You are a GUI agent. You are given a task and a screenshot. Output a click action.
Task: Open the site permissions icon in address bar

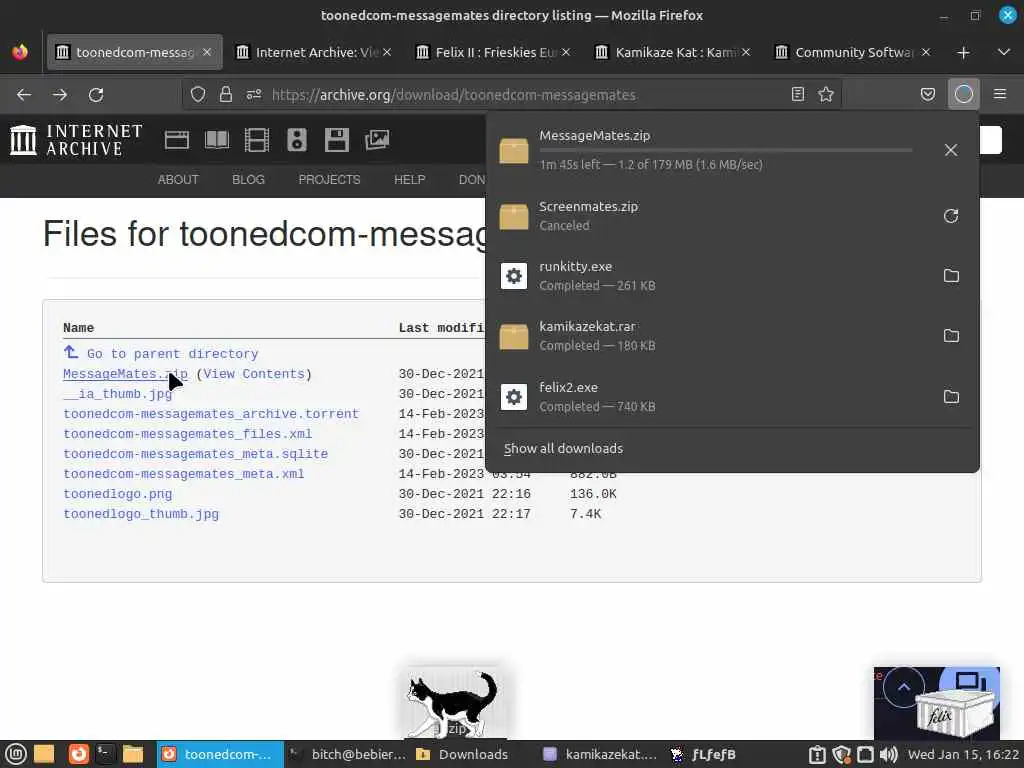click(x=254, y=95)
